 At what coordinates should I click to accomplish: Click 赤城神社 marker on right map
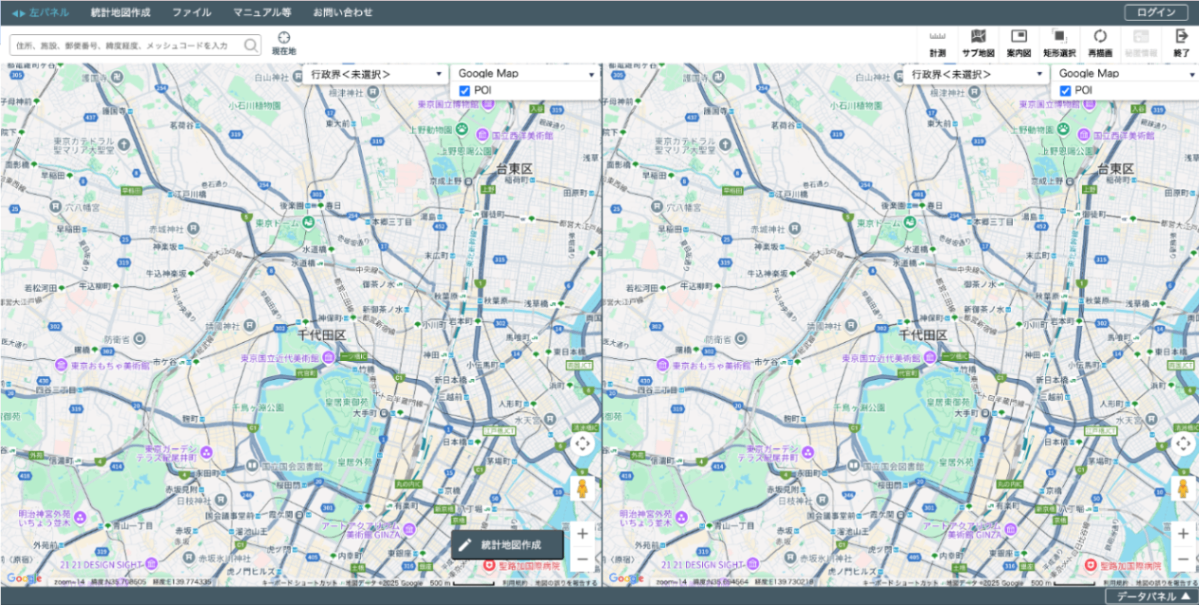pyautogui.click(x=795, y=228)
